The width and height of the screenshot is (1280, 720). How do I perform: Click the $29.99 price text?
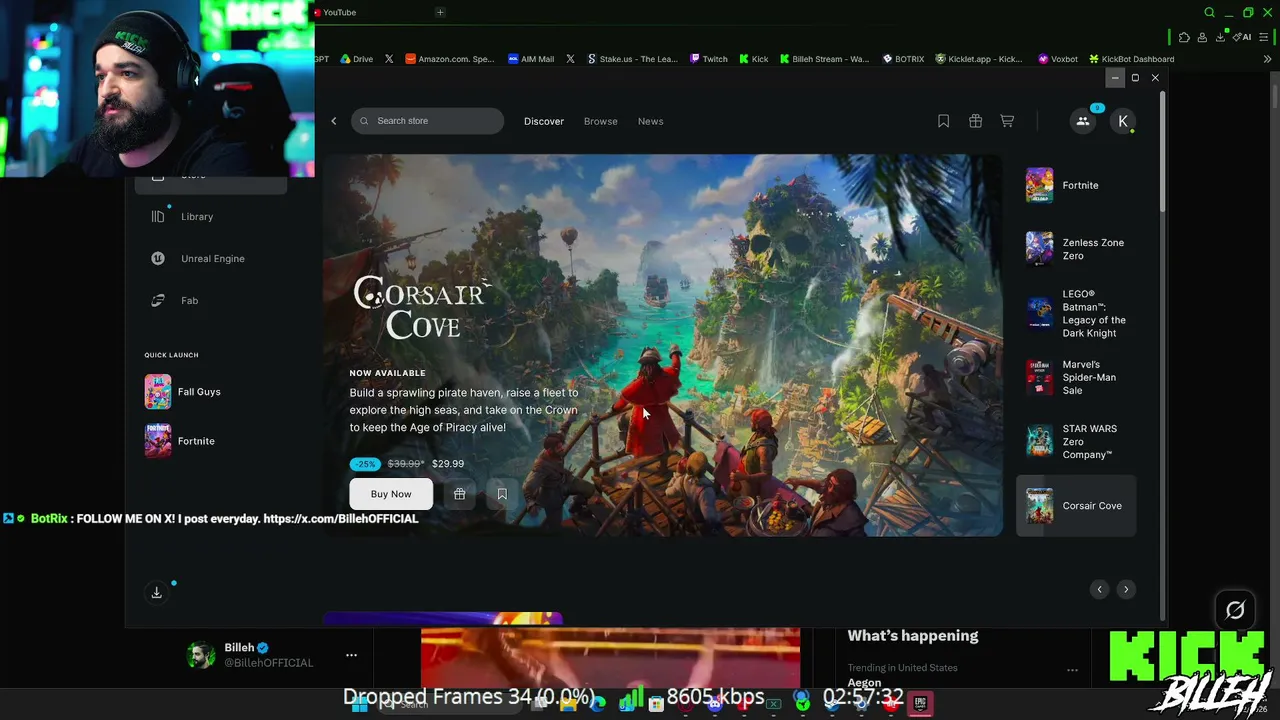pyautogui.click(x=448, y=464)
